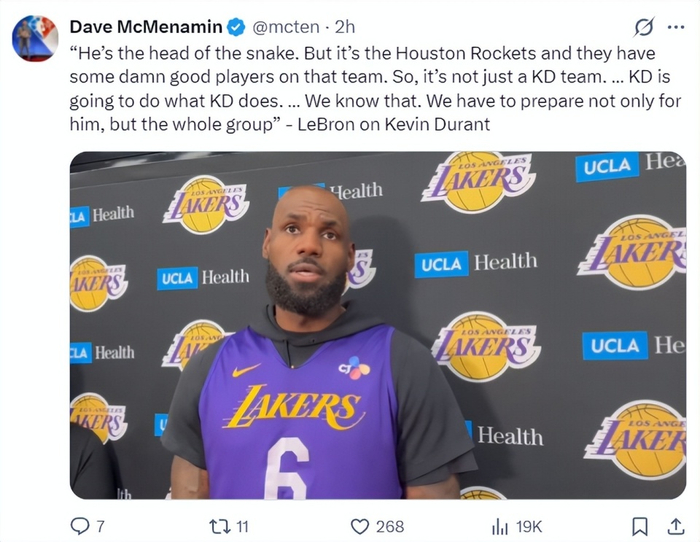700x542 pixels.
Task: Click the repost count 11
Action: click(241, 526)
